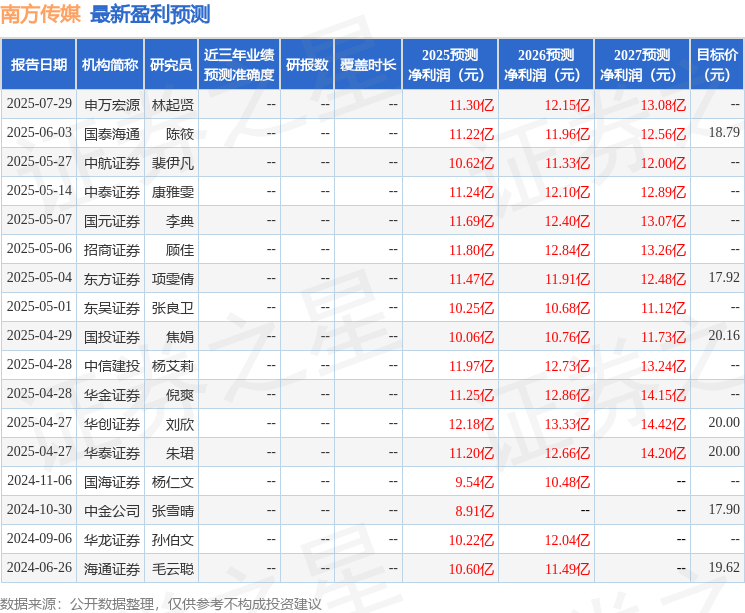Click the 13.08亿 2027 forecast value
The image size is (745, 613).
click(x=663, y=105)
